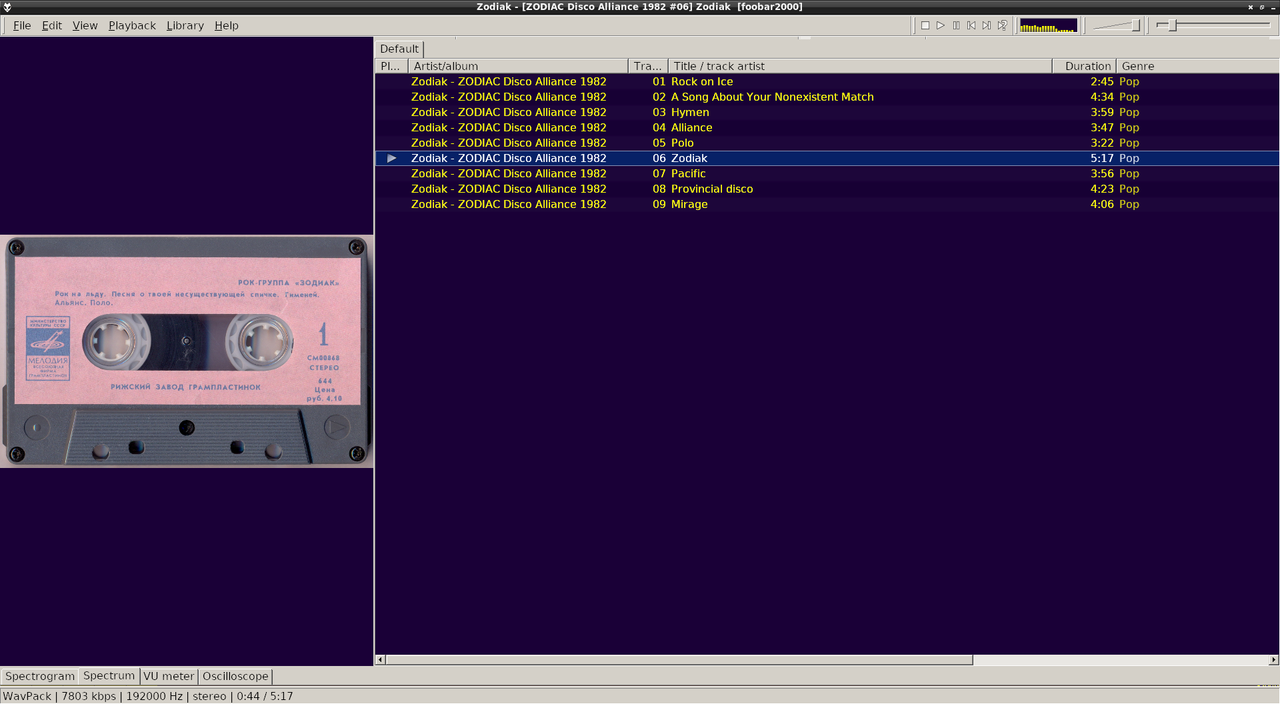Click the right arrow of the horizontal scrollbar

point(1274,660)
